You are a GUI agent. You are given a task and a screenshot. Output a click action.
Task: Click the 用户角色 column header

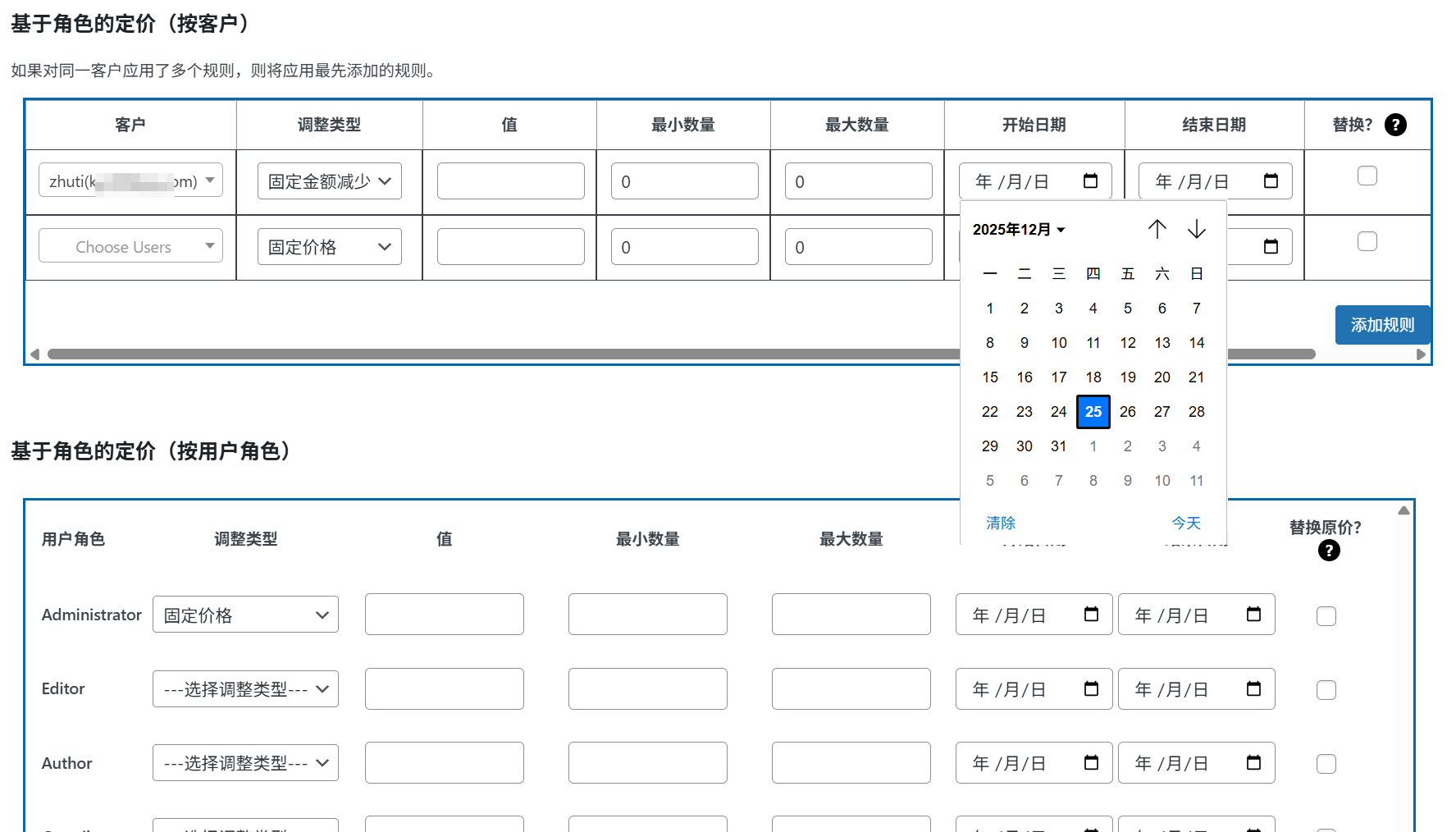(73, 539)
